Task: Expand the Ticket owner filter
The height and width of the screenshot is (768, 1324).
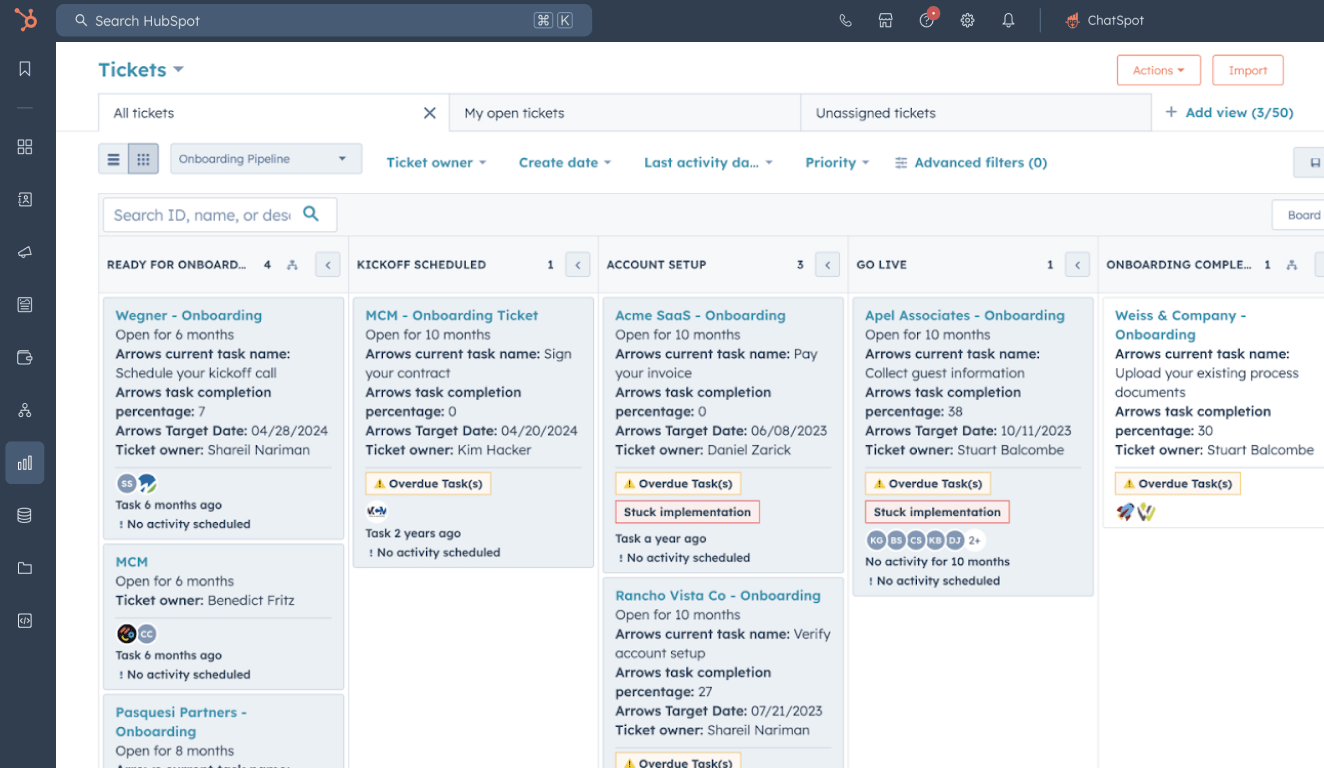Action: pyautogui.click(x=436, y=163)
